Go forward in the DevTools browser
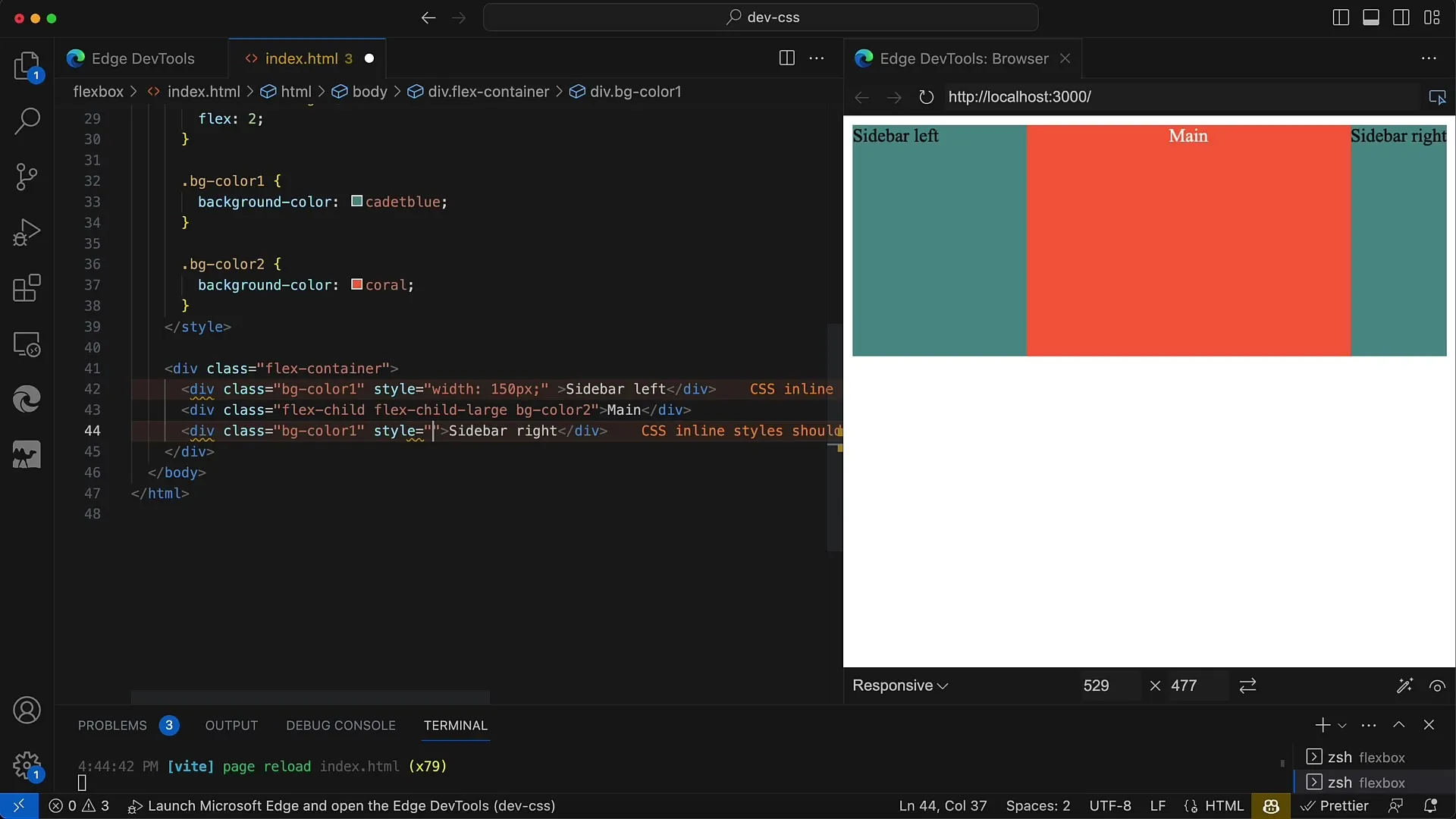This screenshot has width=1456, height=819. click(894, 97)
